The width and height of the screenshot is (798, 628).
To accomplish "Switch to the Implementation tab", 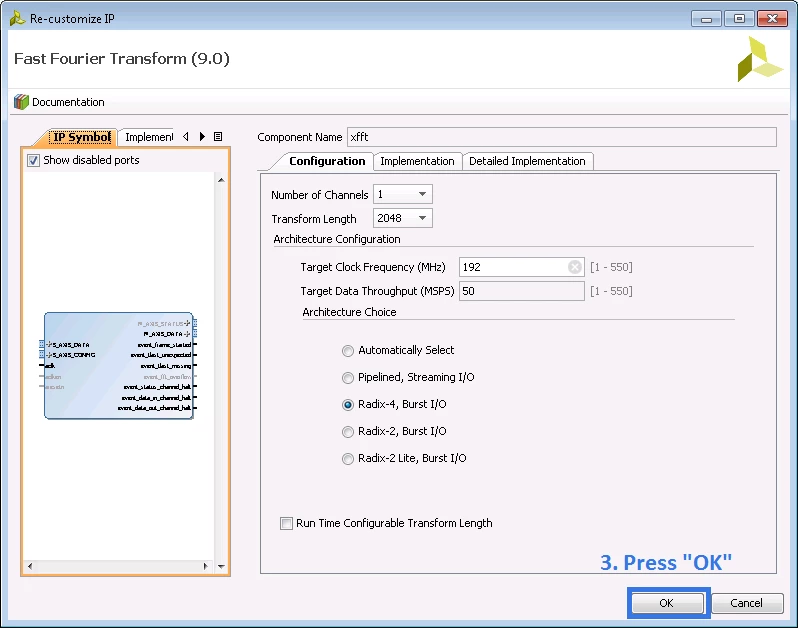I will click(x=417, y=161).
